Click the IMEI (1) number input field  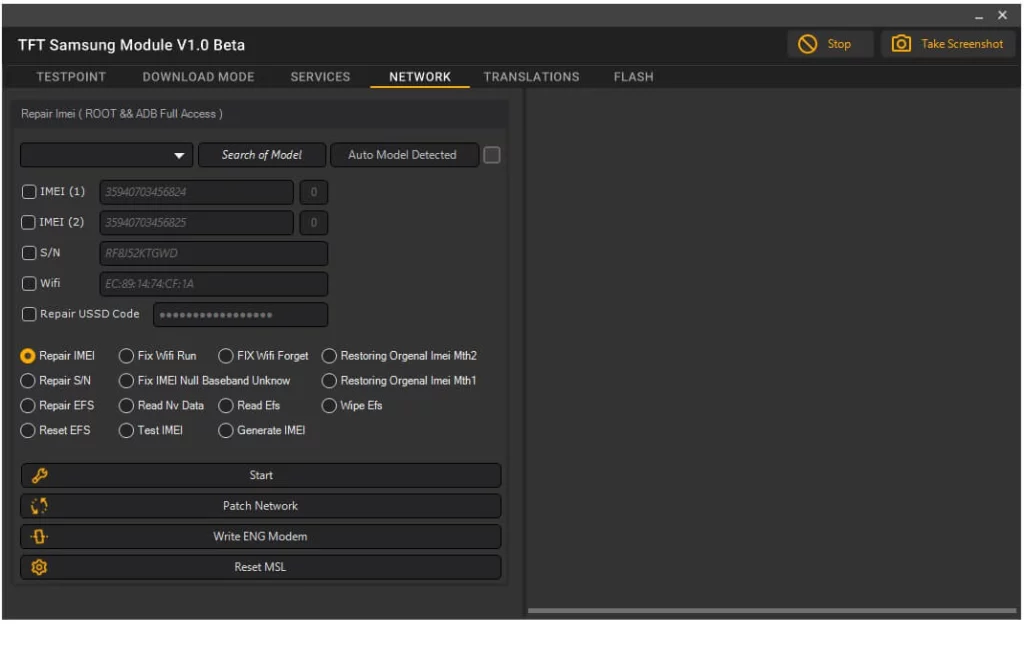tap(197, 192)
